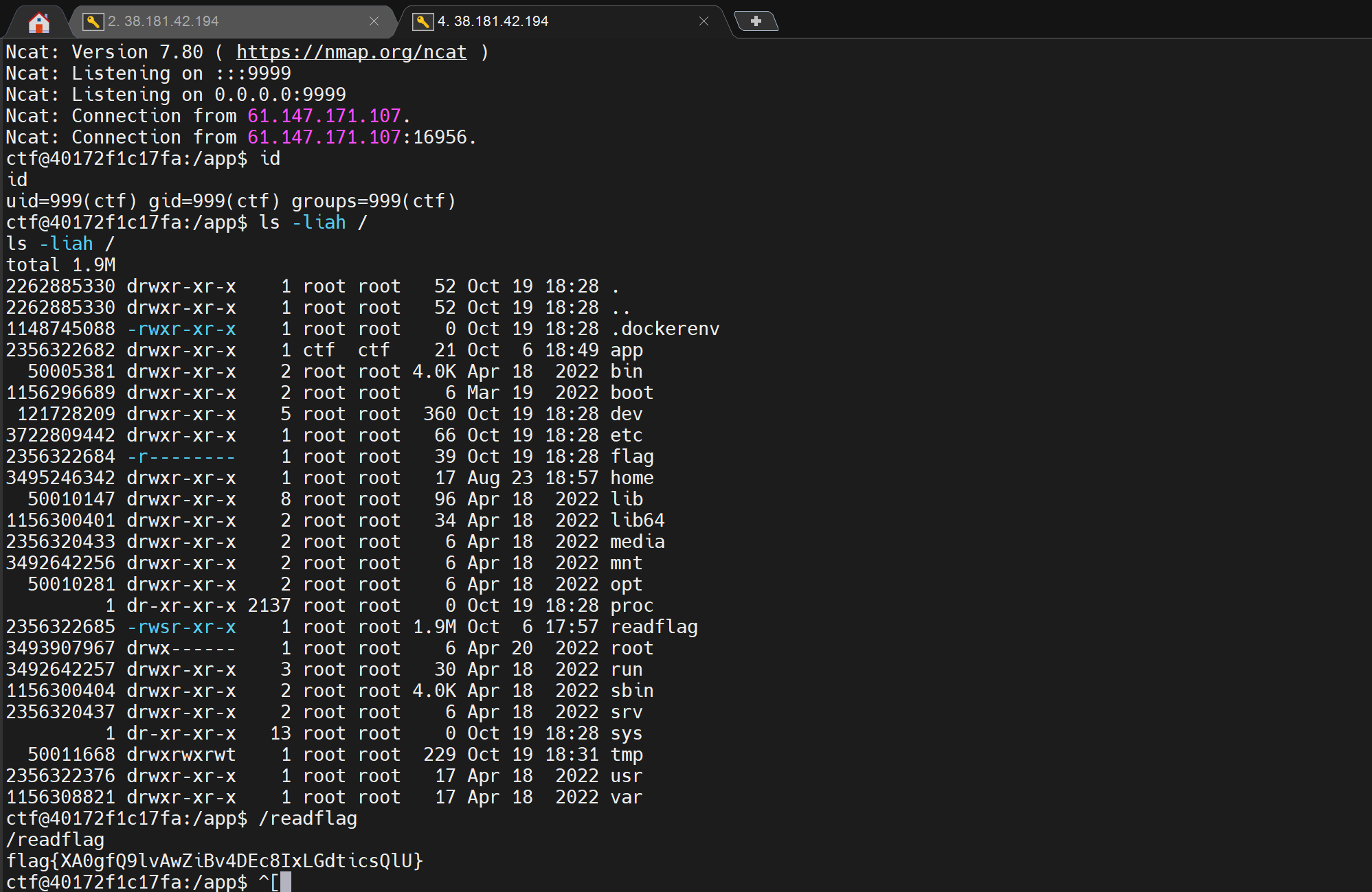This screenshot has width=1372, height=892.
Task: Click the '.dockerenv' file name
Action: click(665, 329)
